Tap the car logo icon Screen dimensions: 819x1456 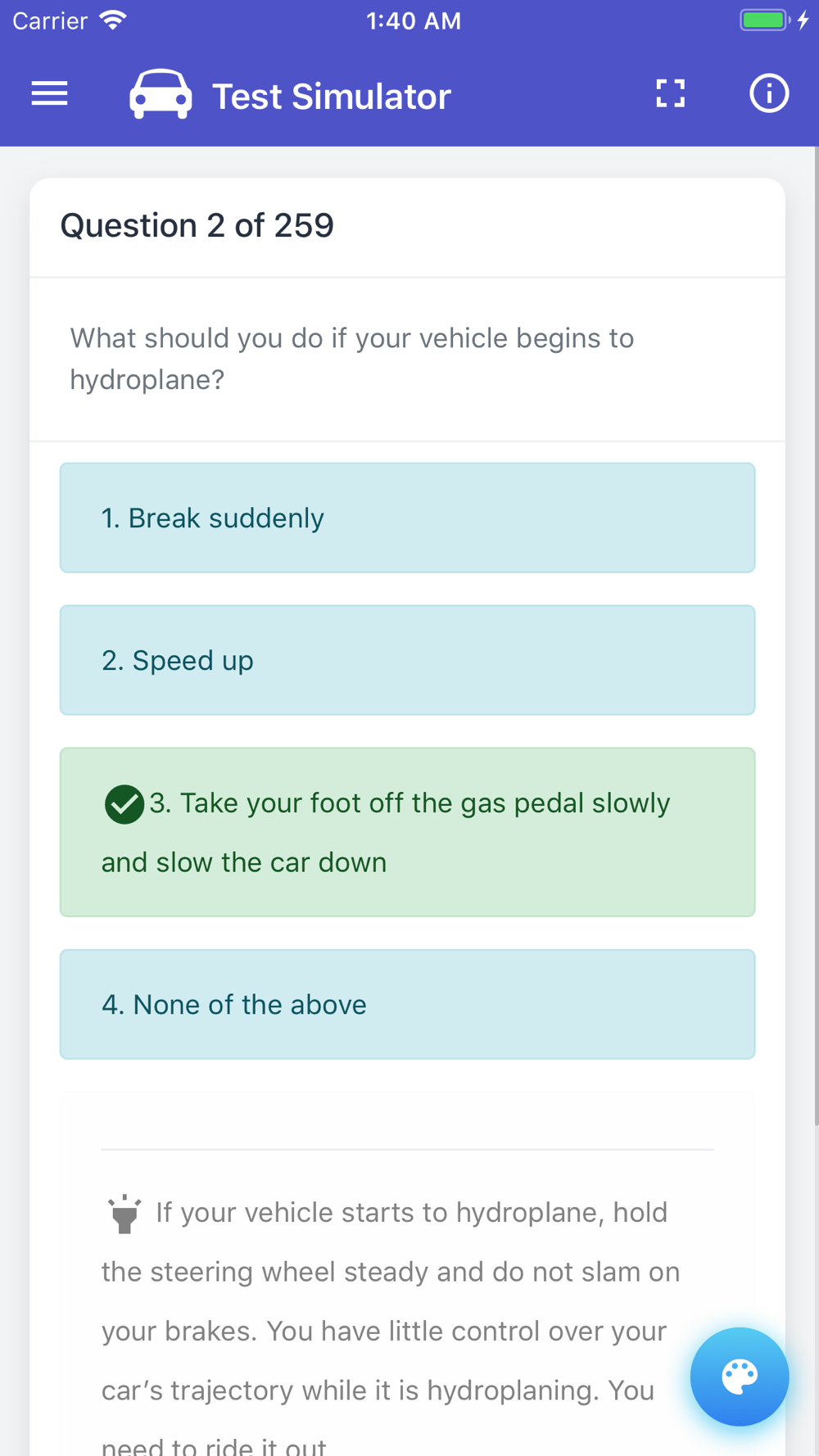tap(161, 95)
